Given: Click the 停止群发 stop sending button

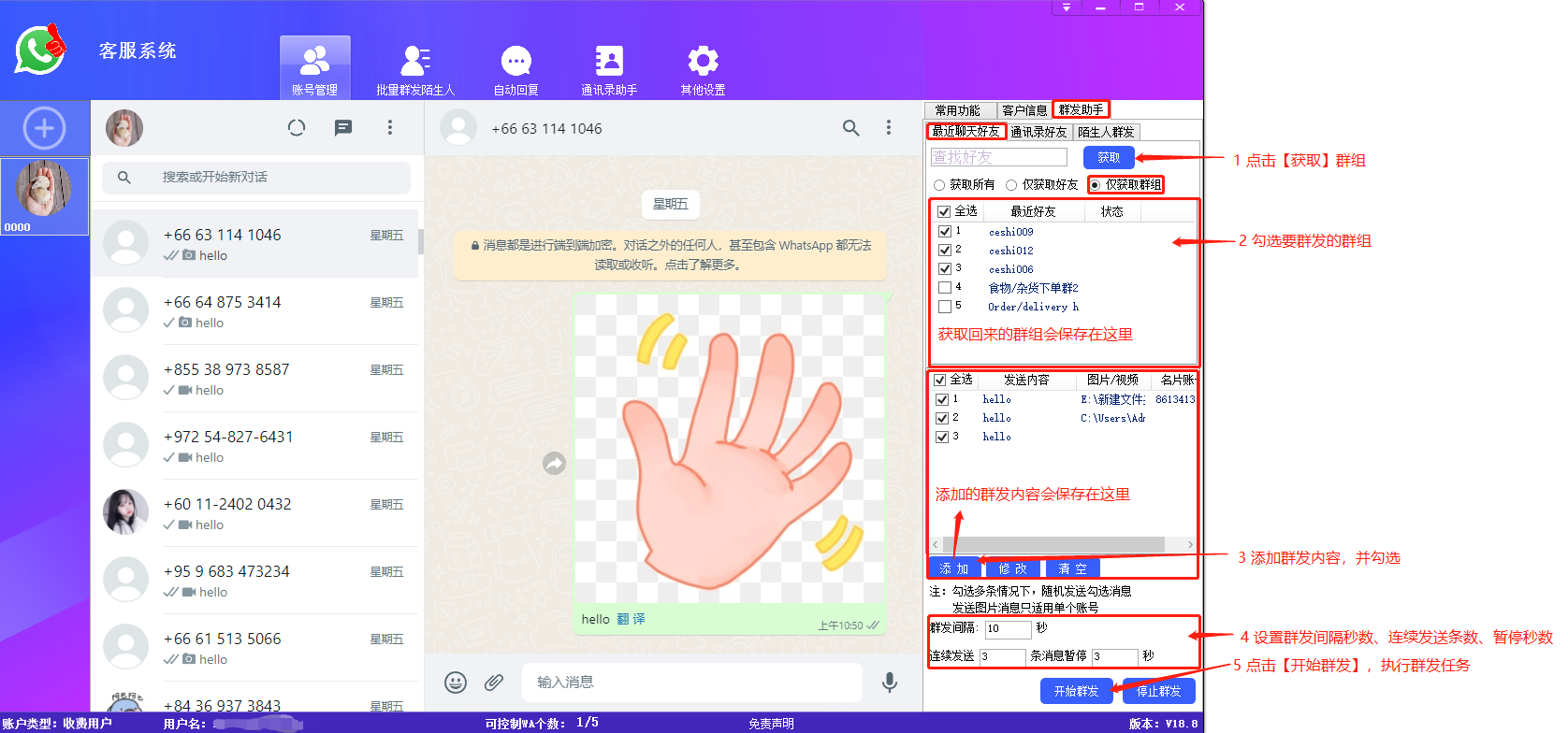Looking at the screenshot, I should pyautogui.click(x=1158, y=691).
